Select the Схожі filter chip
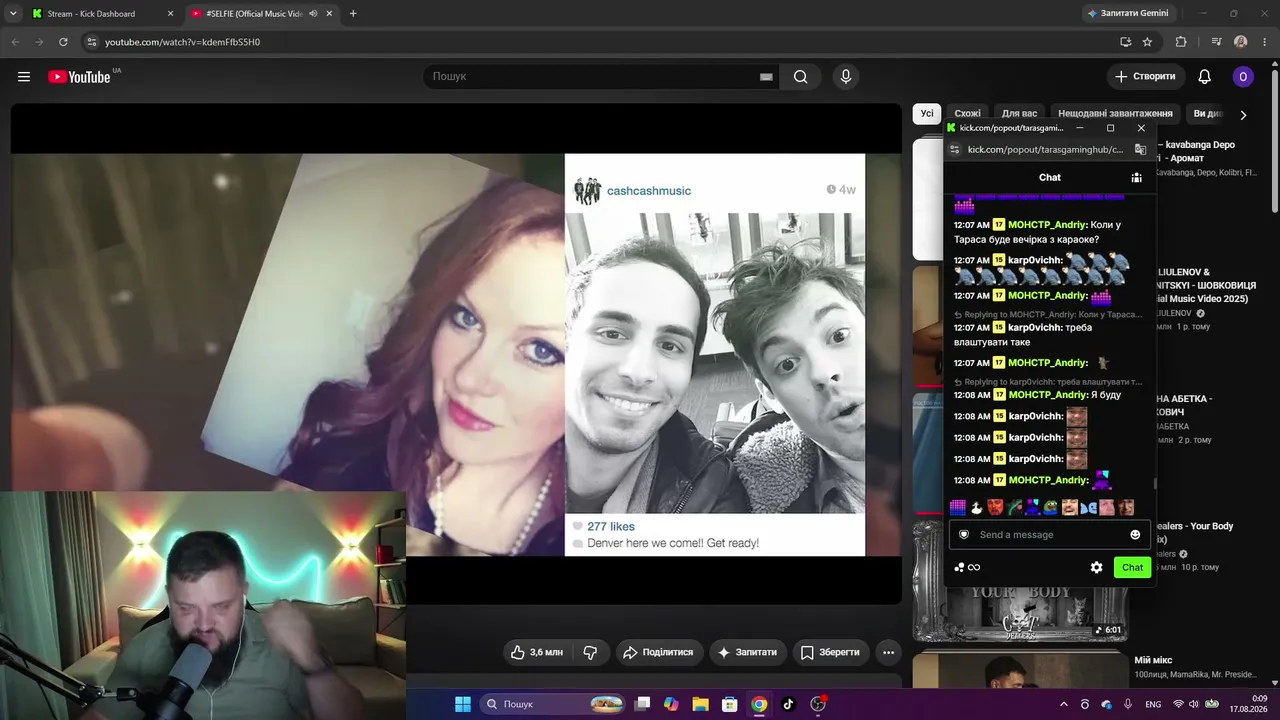The image size is (1280, 720). (967, 114)
